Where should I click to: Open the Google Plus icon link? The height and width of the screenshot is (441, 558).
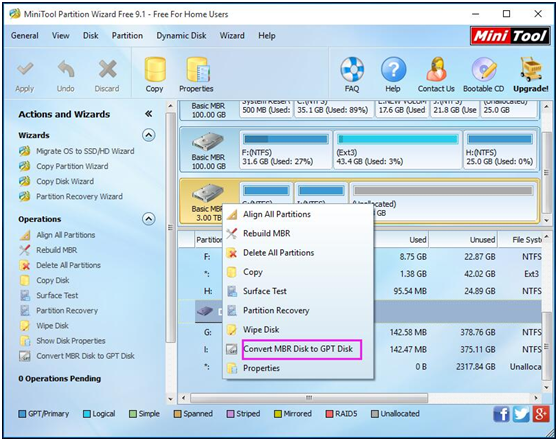(541, 414)
